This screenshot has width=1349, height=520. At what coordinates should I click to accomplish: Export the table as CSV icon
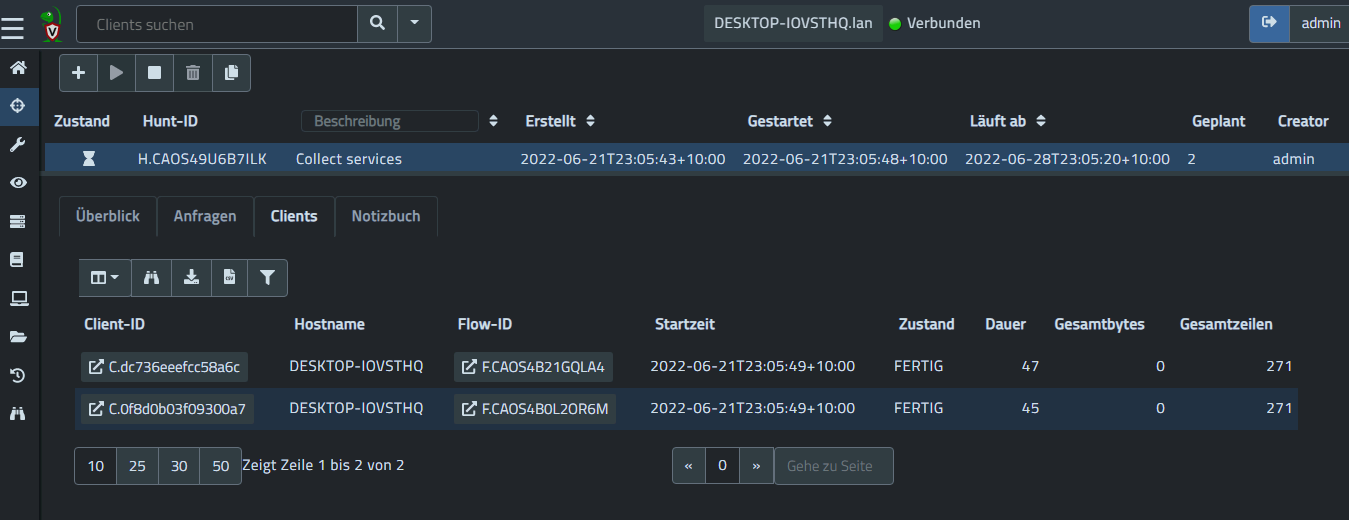(229, 278)
